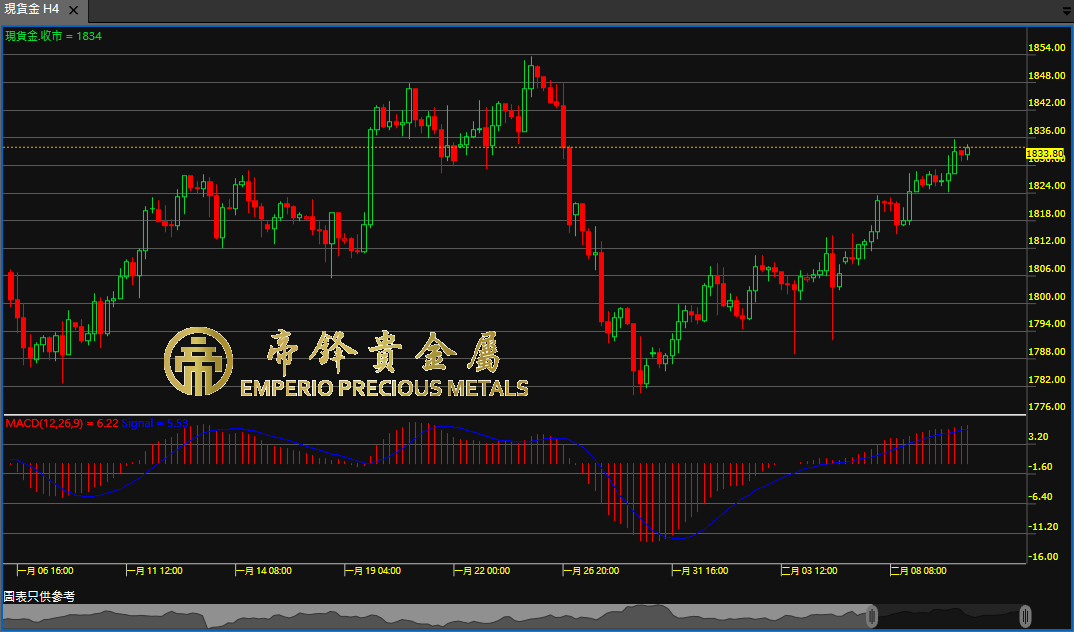Click the 1854.00 price axis label
The height and width of the screenshot is (632, 1074).
point(1045,48)
